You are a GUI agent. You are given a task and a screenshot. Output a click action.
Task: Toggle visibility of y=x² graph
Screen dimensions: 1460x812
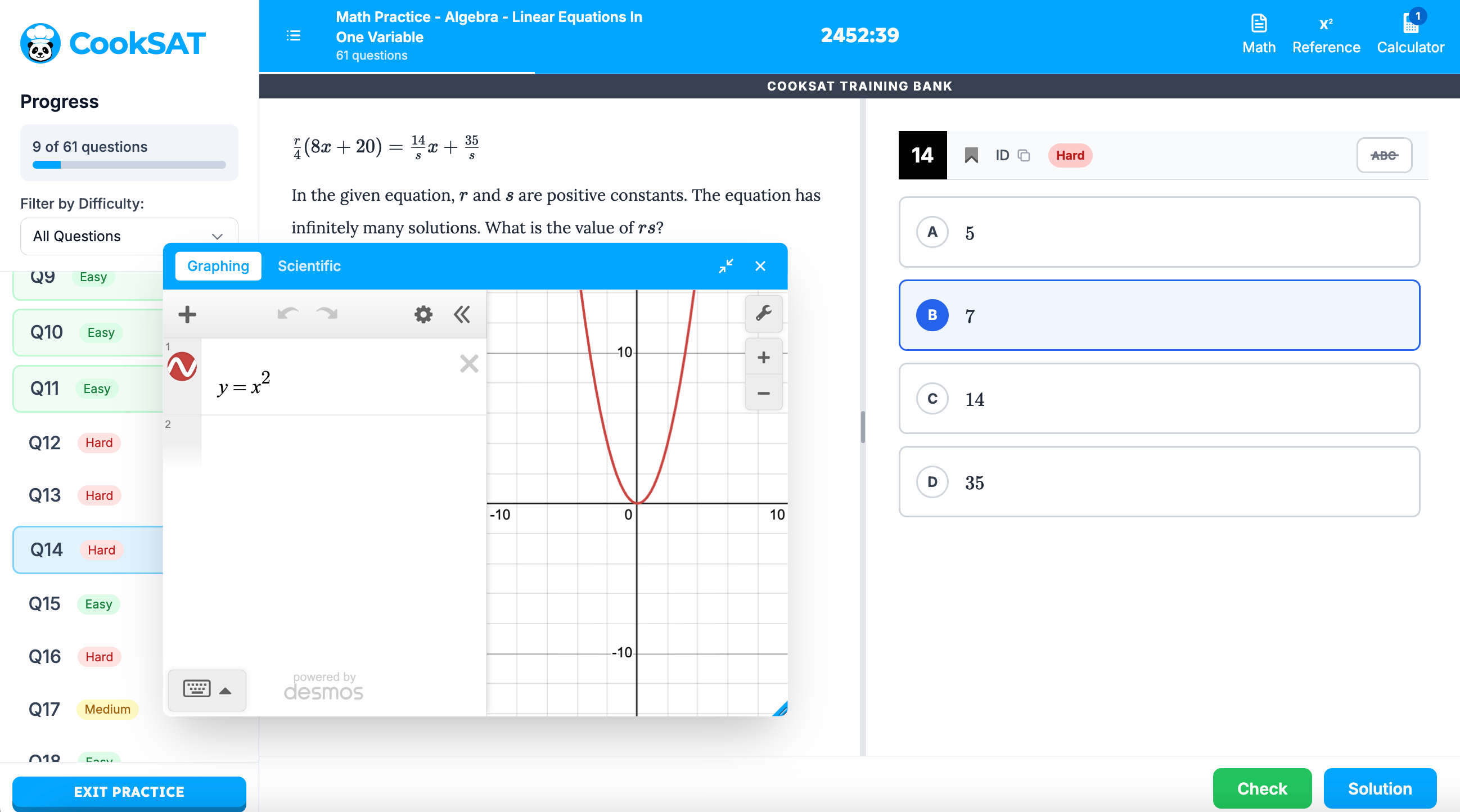[x=182, y=367]
